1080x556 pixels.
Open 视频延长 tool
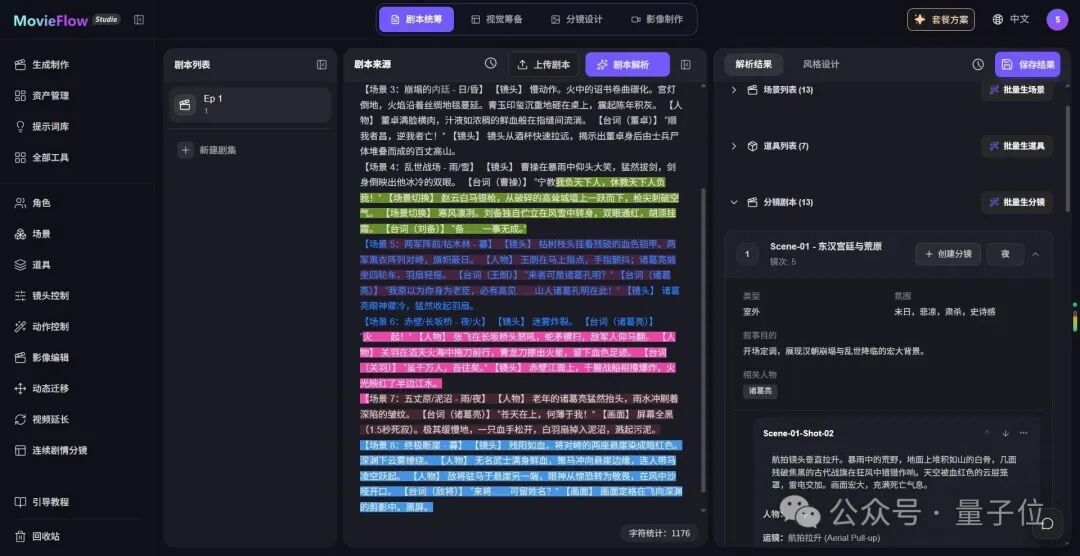tap(42, 420)
